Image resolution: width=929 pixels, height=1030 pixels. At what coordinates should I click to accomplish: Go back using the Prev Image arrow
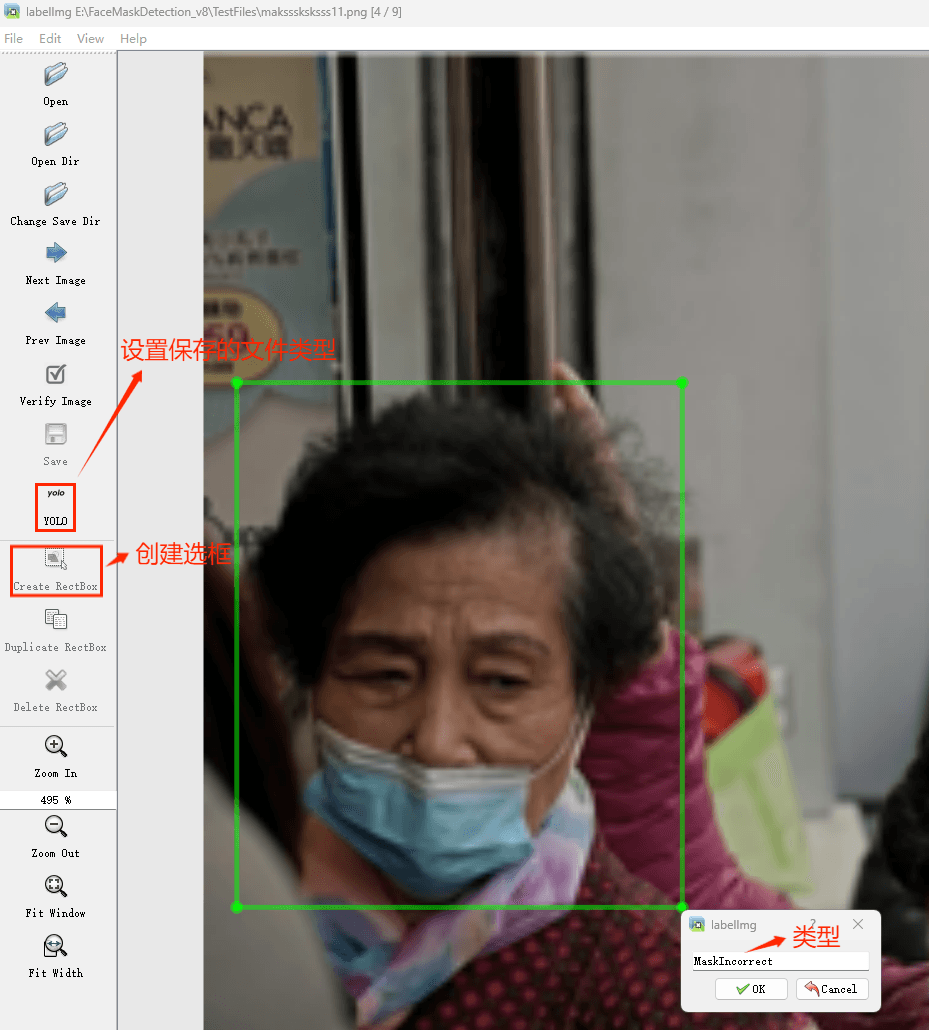pos(56,313)
